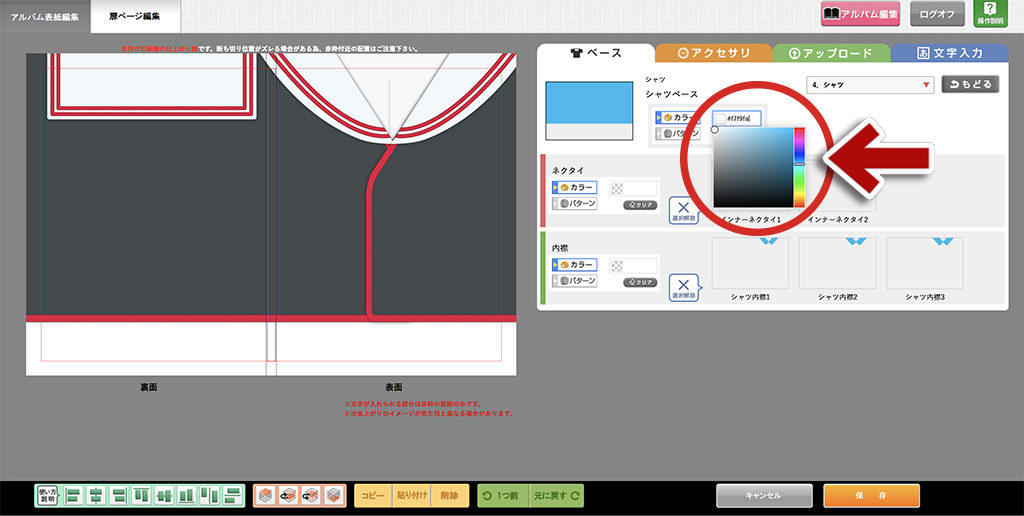Clear 内襟 color with クリア button
Viewport: 1024px width, 516px height.
[640, 282]
